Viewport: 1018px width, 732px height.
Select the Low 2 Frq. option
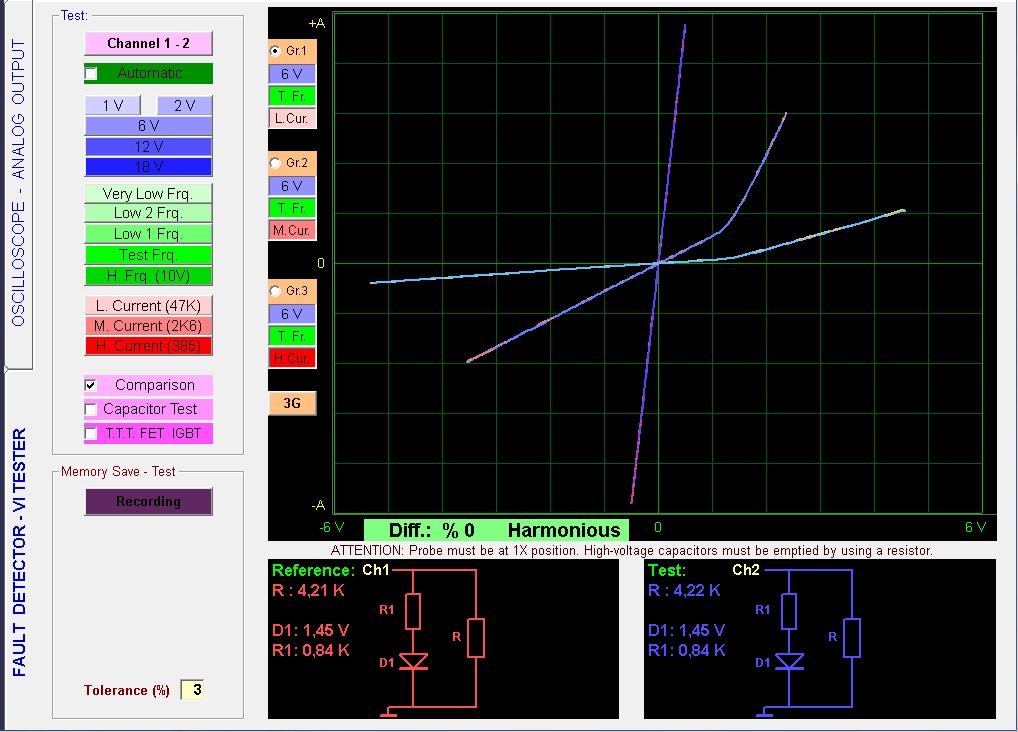[x=148, y=213]
